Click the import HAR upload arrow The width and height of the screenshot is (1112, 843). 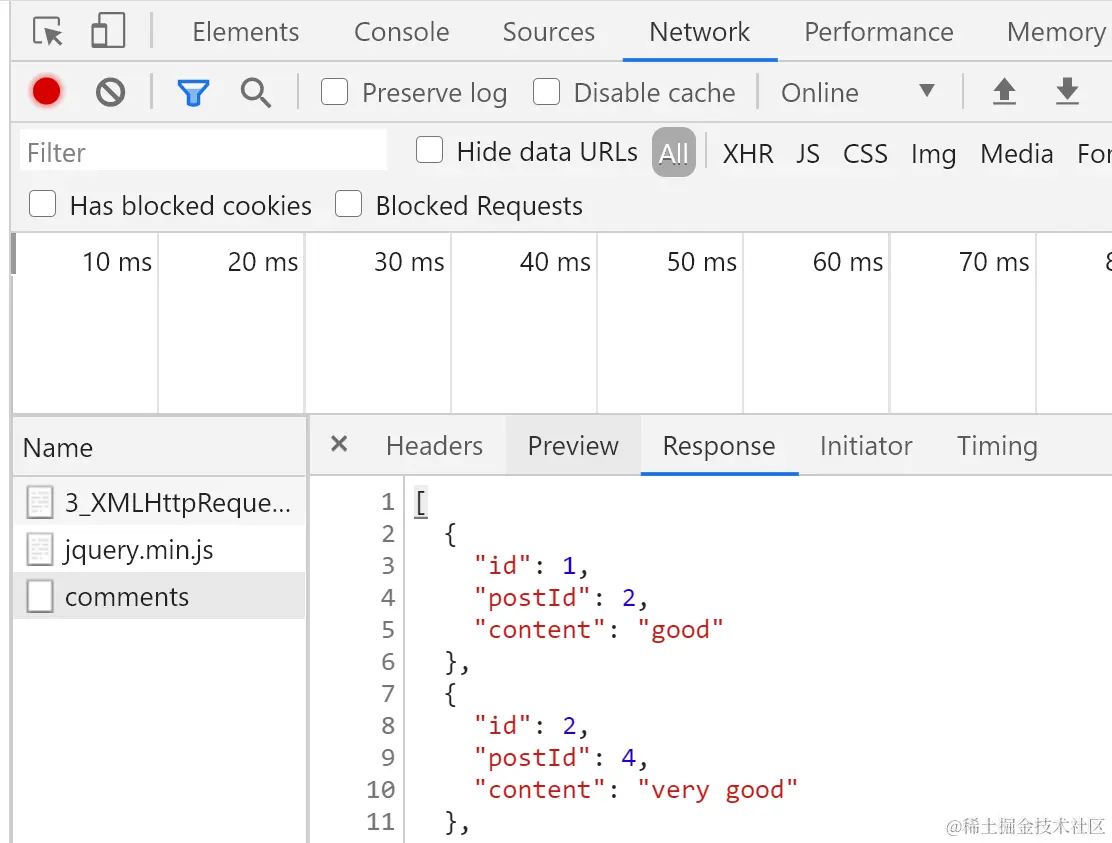[1004, 92]
